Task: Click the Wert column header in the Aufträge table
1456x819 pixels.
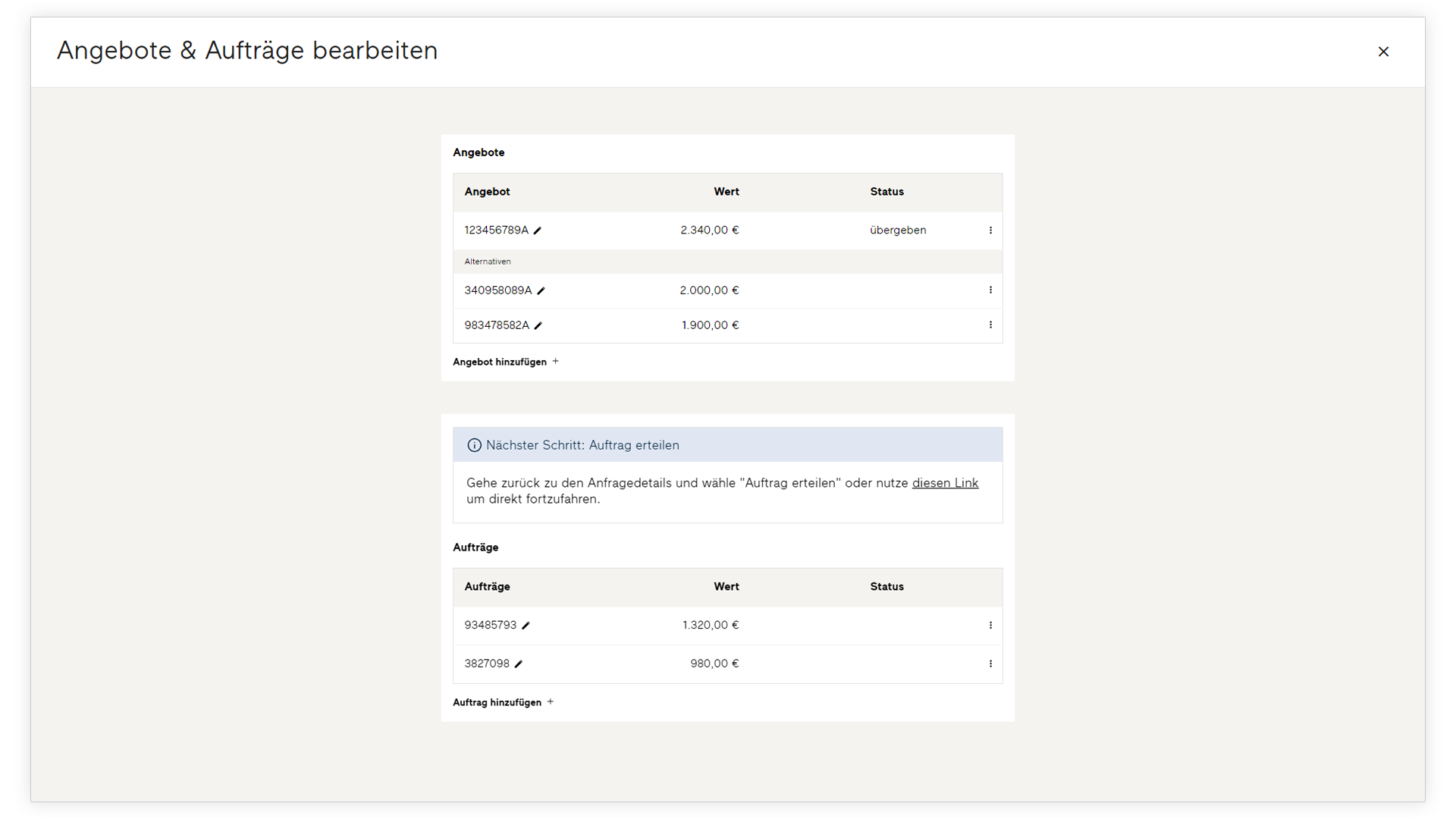Action: pyautogui.click(x=726, y=587)
